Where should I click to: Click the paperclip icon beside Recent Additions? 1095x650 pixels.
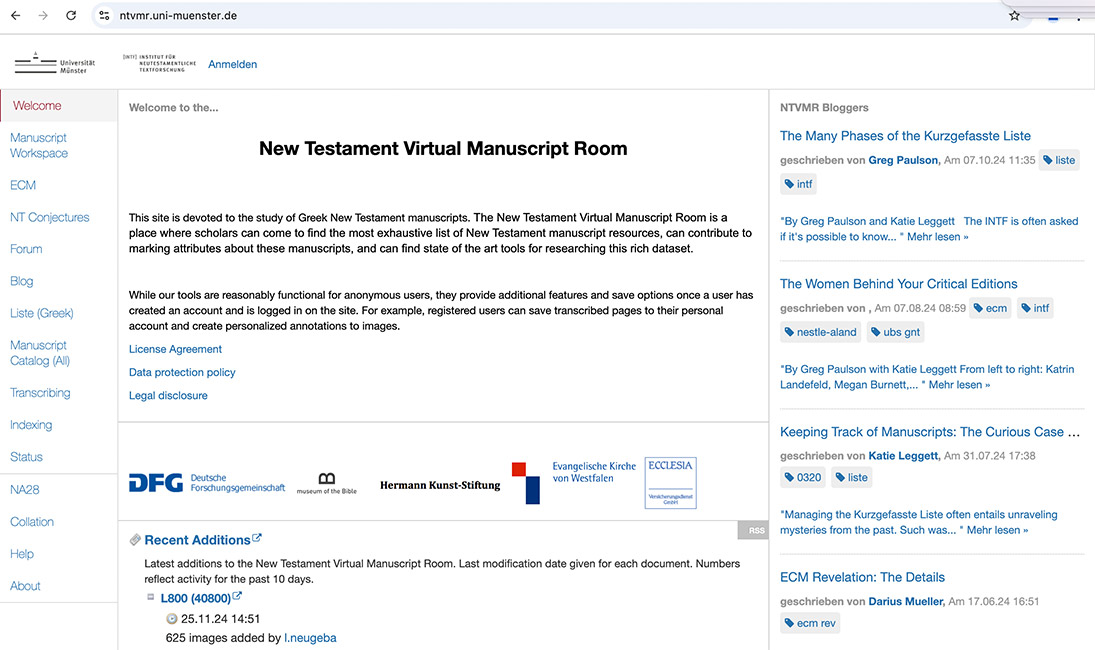coord(135,539)
